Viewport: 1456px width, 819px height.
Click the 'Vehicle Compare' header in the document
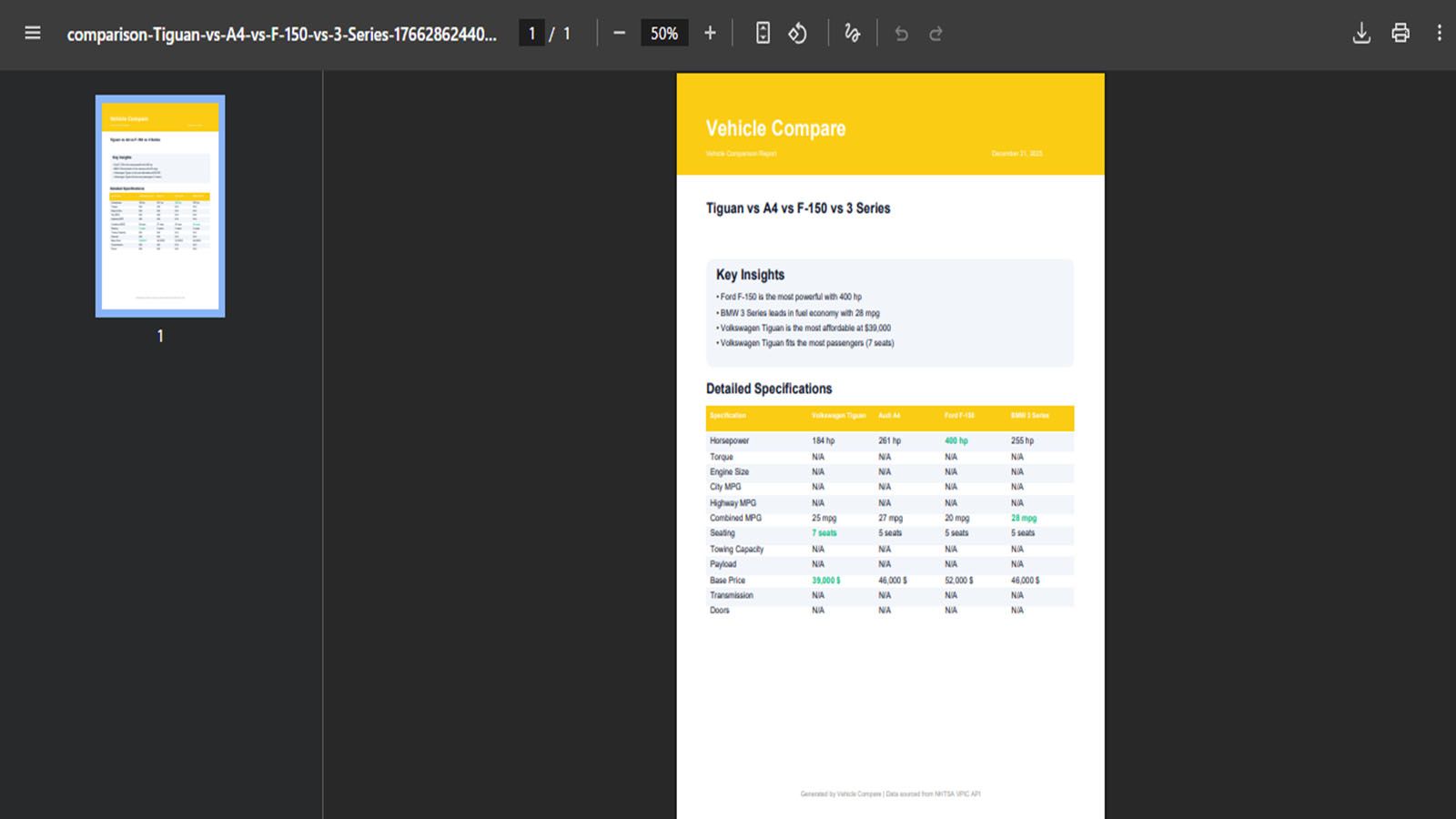click(775, 128)
